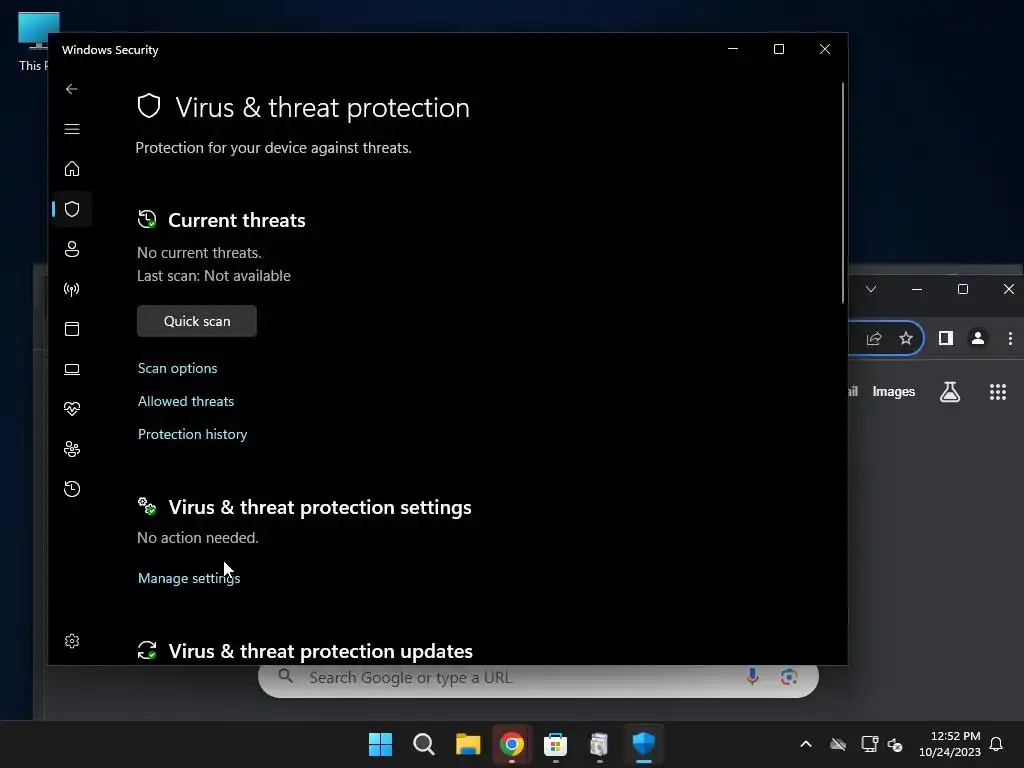1024x768 pixels.
Task: Open Google Lens image search icon
Action: click(789, 677)
